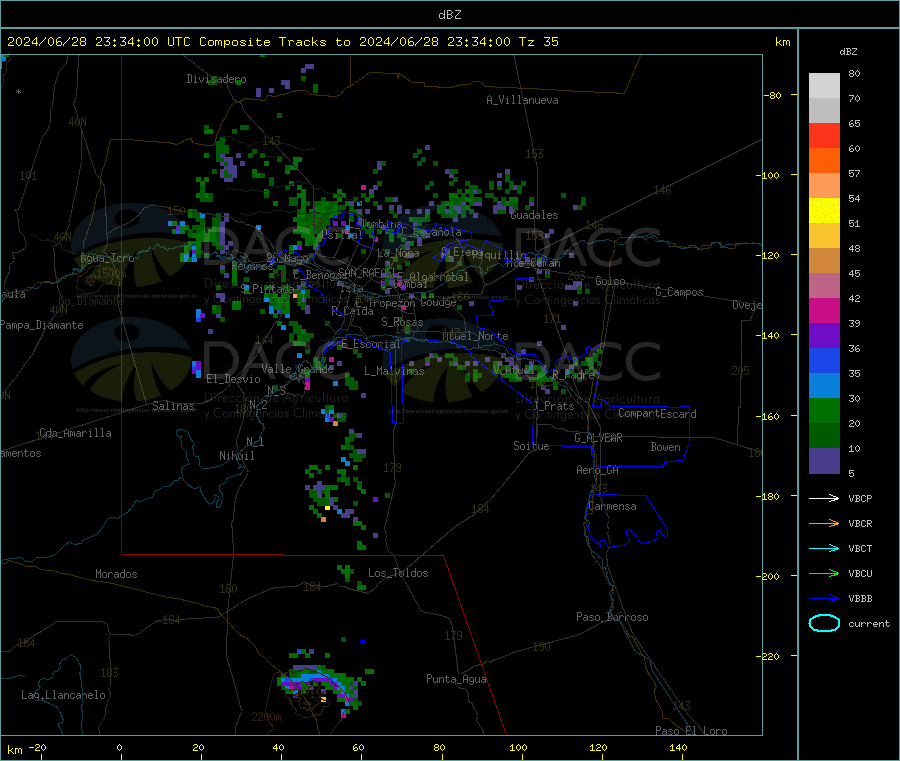Click the Nihuil map label

point(236,456)
